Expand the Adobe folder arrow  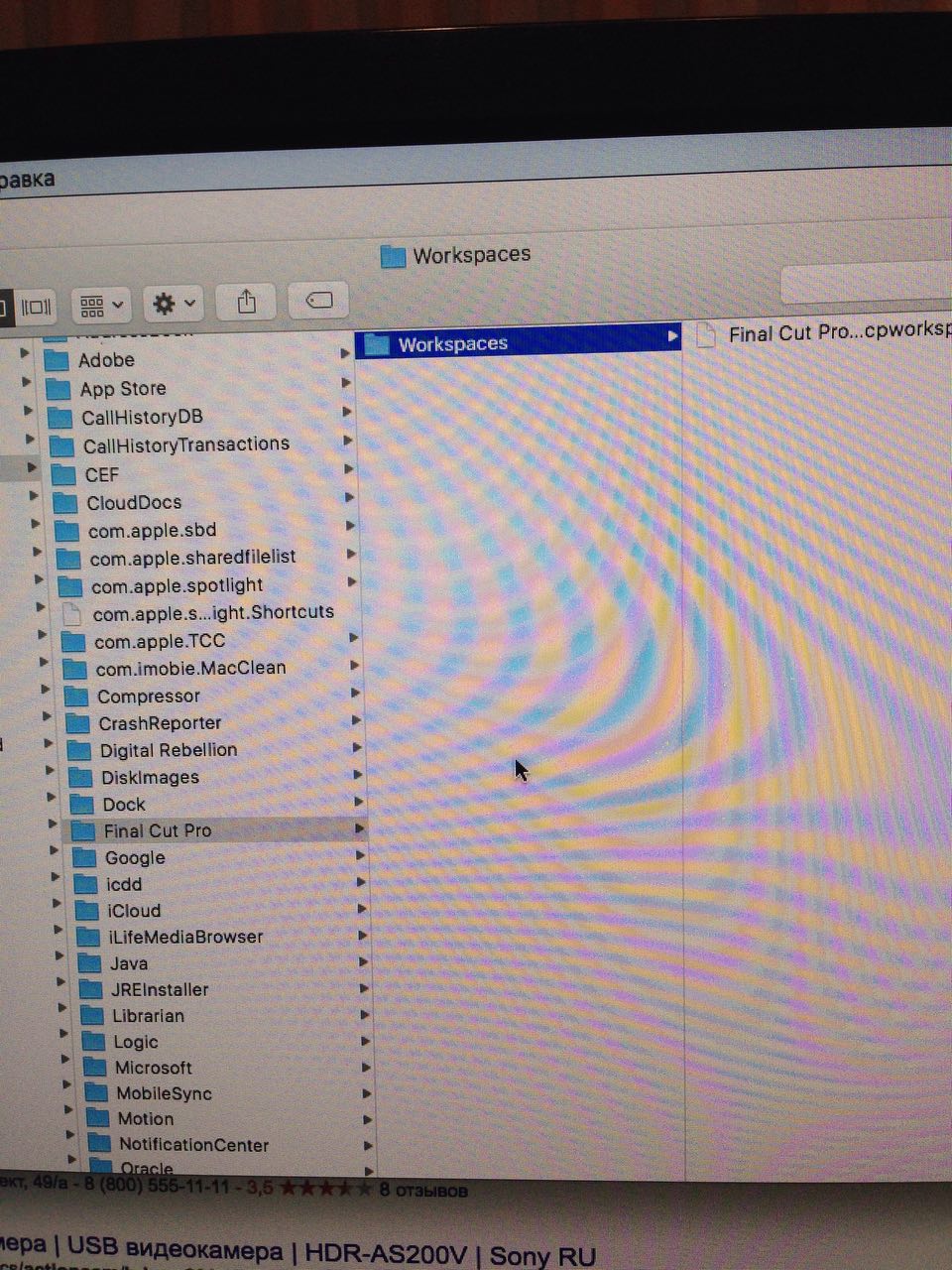pyautogui.click(x=344, y=353)
